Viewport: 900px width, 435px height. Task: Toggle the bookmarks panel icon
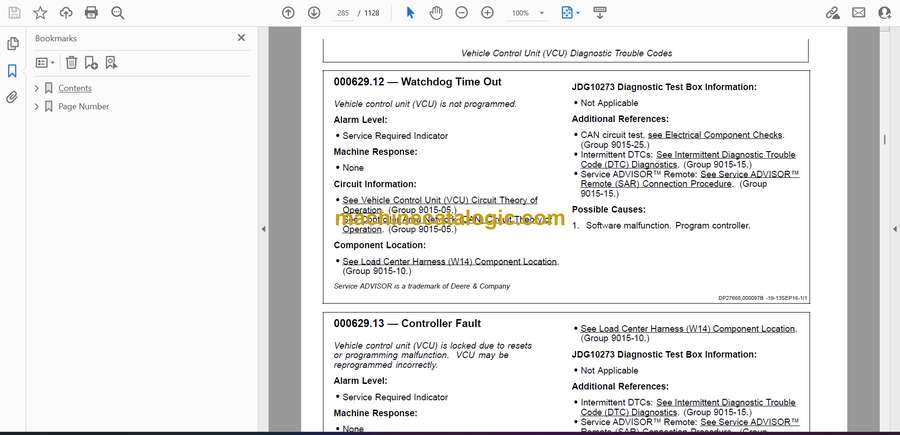[12, 71]
